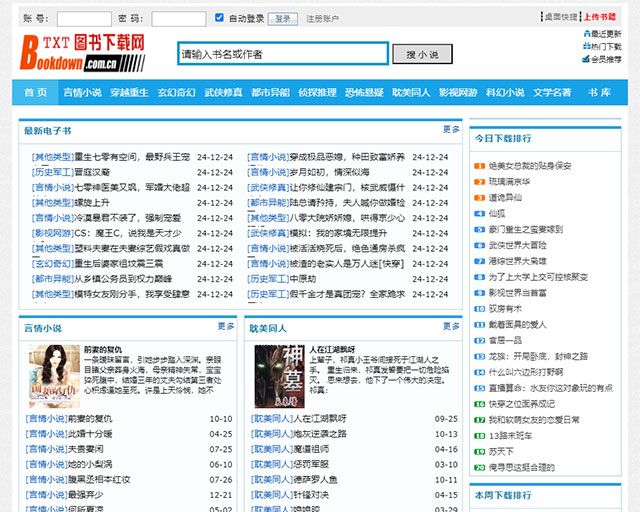The height and width of the screenshot is (512, 640).
Task: Open 玄幻奇幻 category in navigation bar
Action: pyautogui.click(x=176, y=92)
